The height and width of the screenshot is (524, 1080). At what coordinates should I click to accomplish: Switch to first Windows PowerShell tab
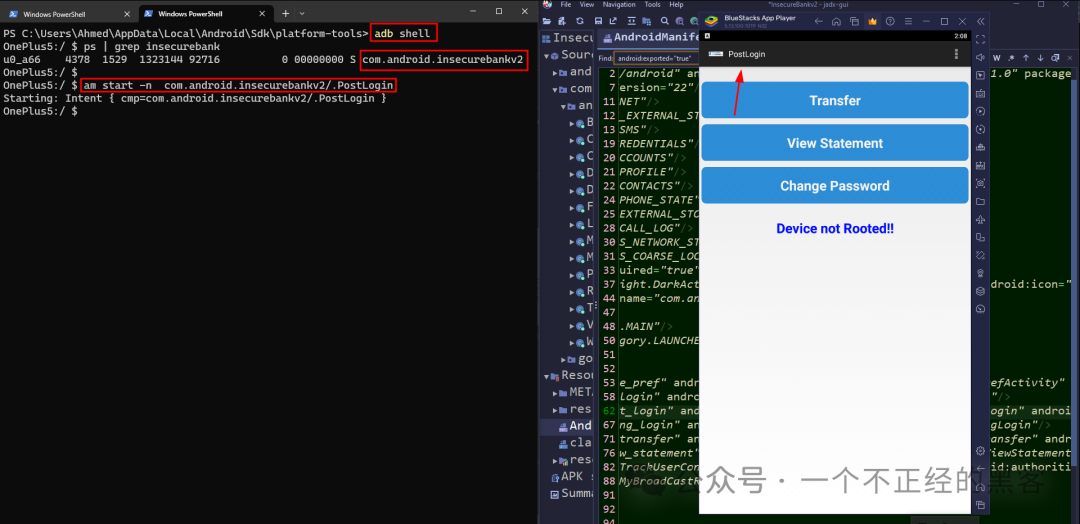(69, 14)
